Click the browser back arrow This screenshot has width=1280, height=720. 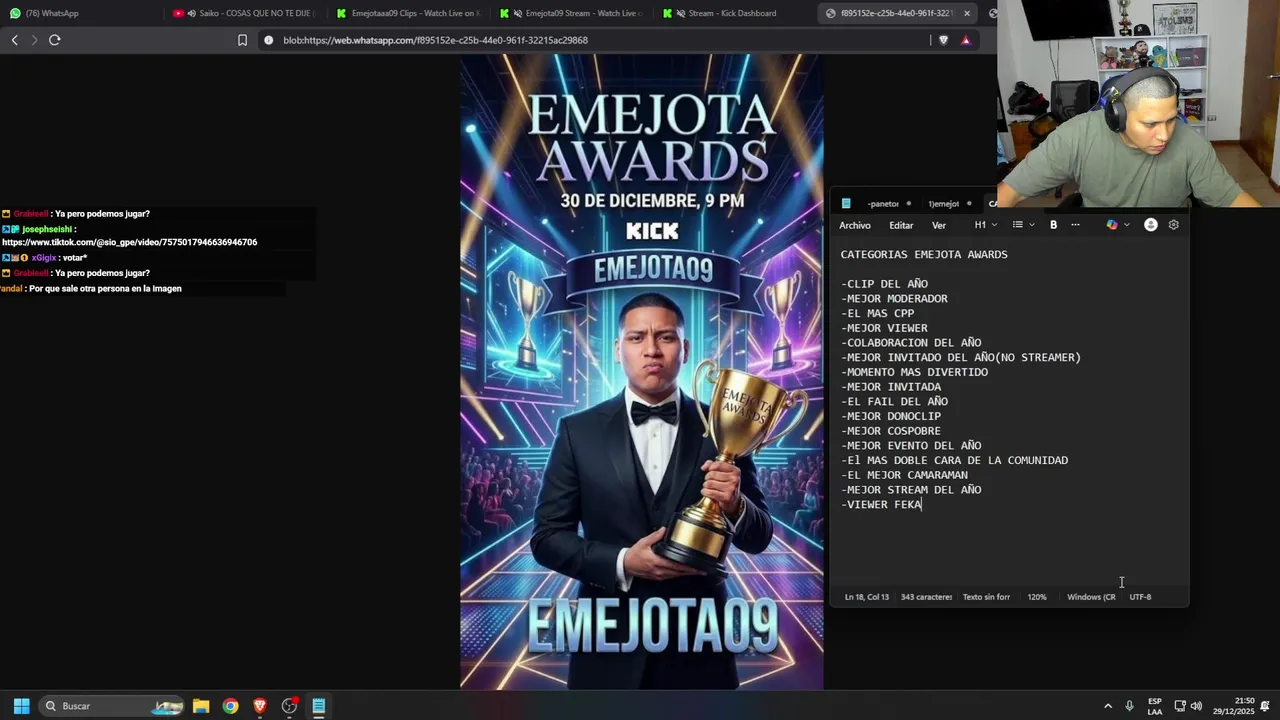14,40
